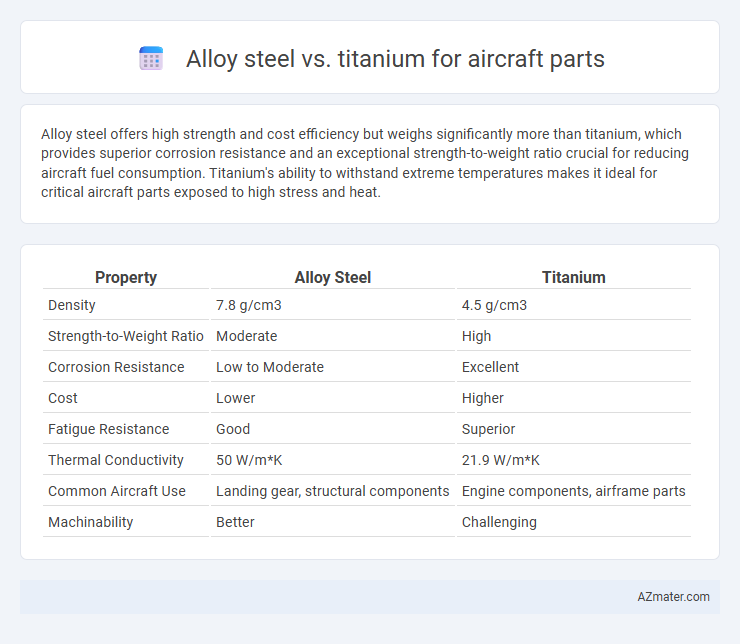
Task: Click the 'Alloy Steel' column header
Action: coord(333,277)
